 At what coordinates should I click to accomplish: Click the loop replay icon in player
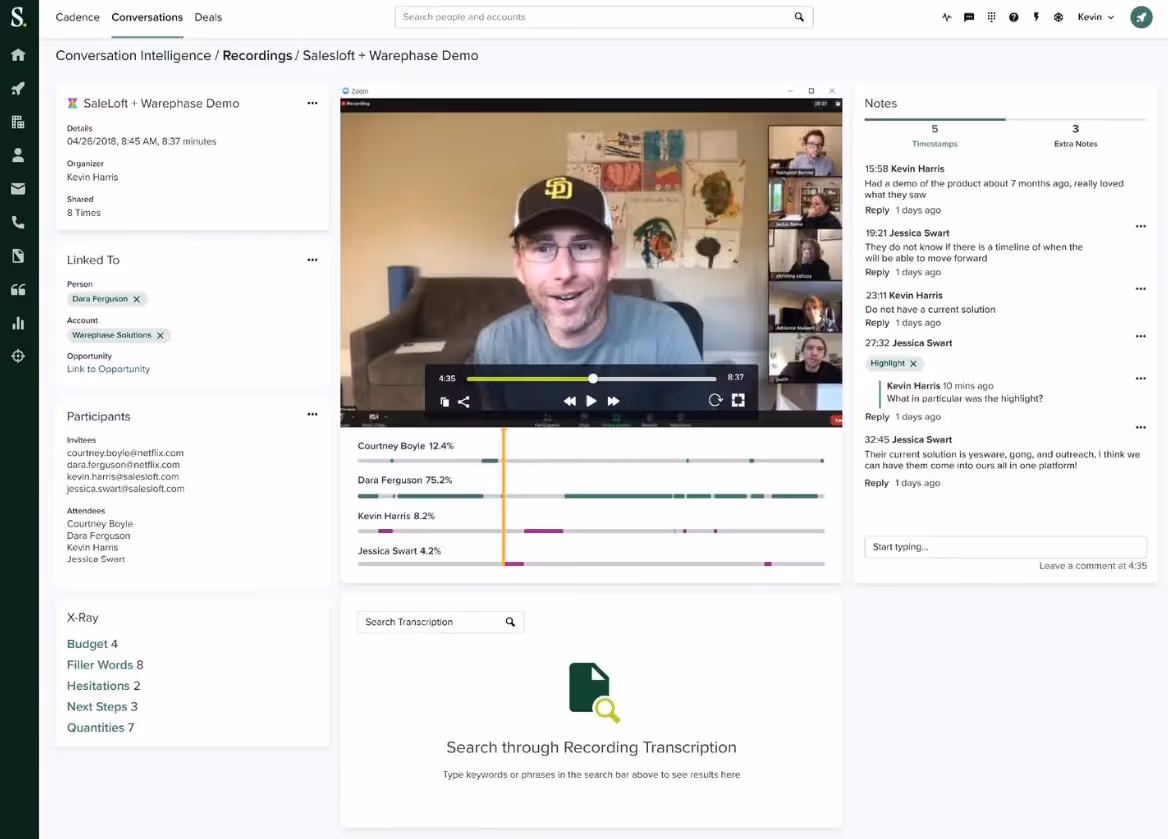tap(715, 400)
